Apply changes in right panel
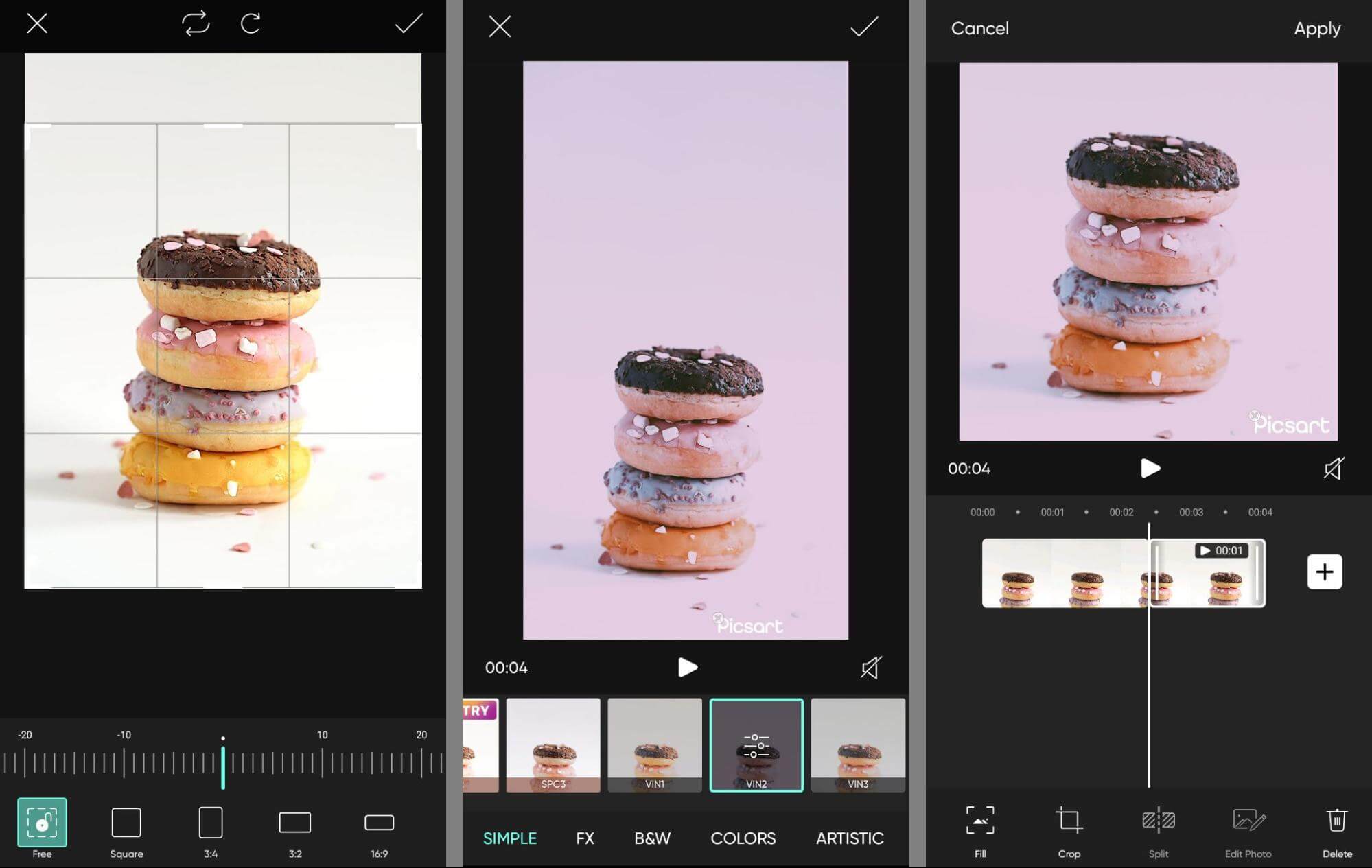 tap(1317, 27)
